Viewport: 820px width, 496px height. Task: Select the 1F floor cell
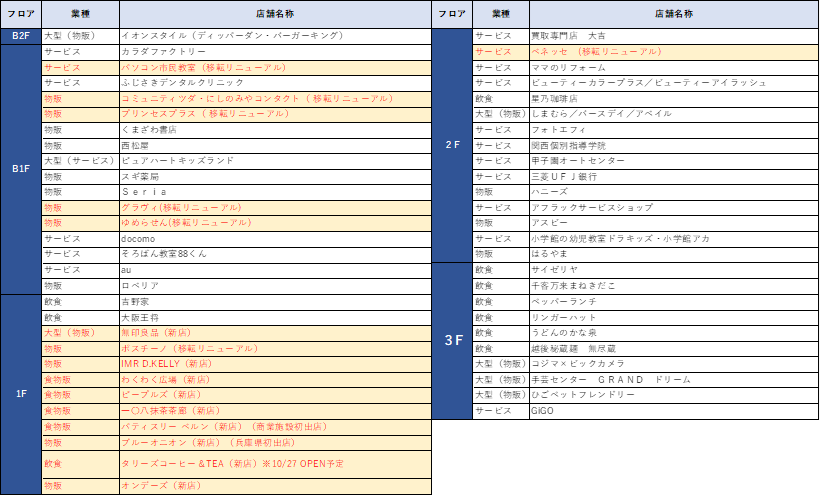[21, 393]
